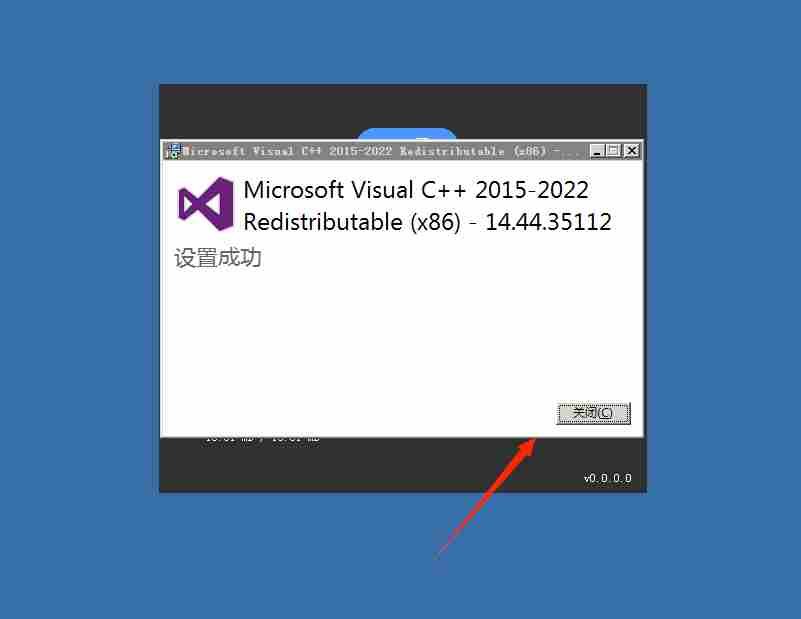Image resolution: width=801 pixels, height=619 pixels.
Task: Click the 2015-2022 year range in heading
Action: coord(532,190)
